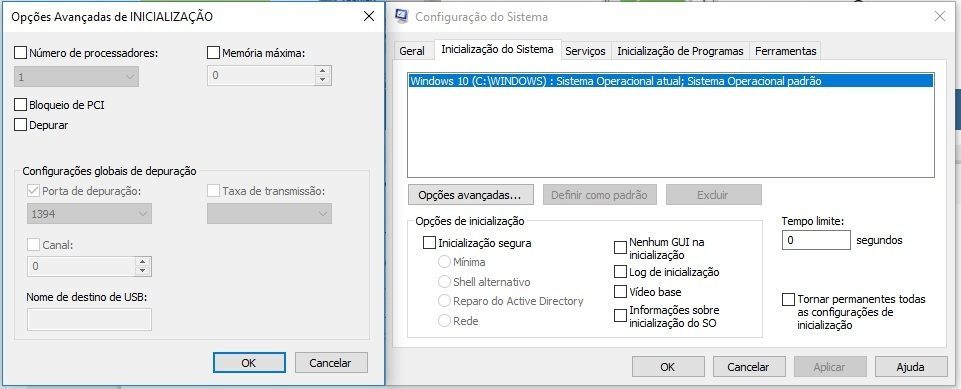Expand the Porta de depuração 1394 dropdown

89,213
